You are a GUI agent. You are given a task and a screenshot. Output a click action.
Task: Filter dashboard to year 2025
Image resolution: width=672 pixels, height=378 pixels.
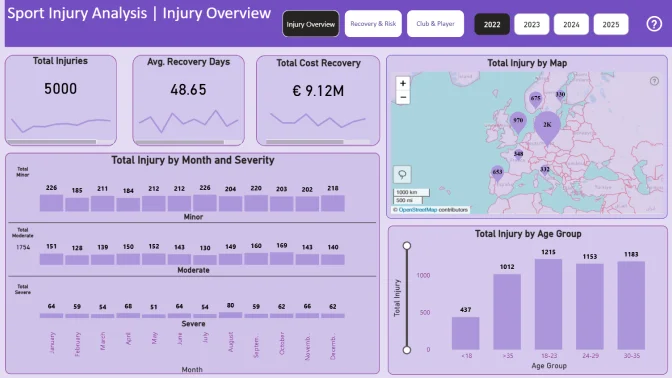[x=611, y=24]
